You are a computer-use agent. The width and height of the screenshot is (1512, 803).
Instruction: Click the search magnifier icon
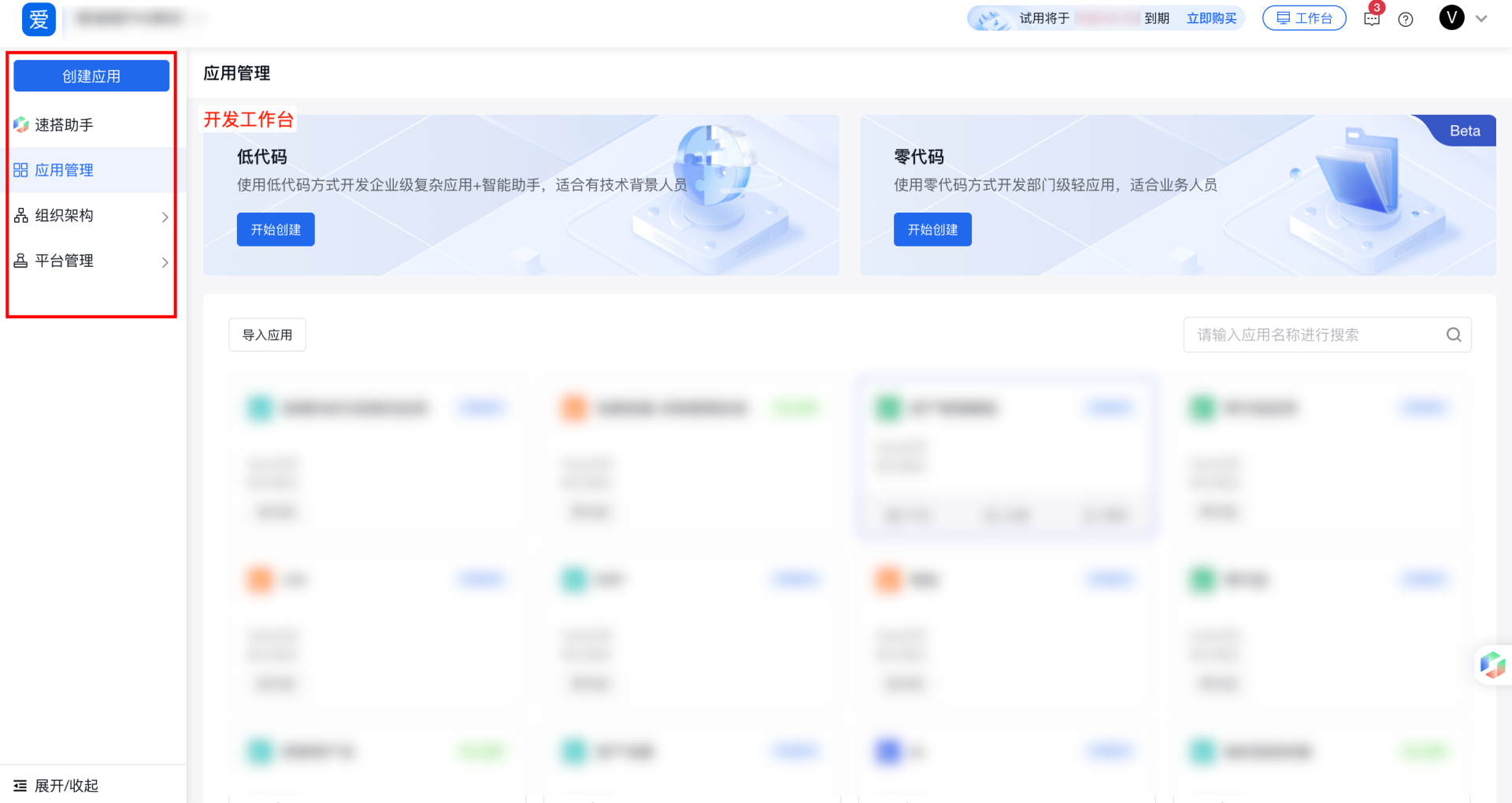click(x=1454, y=335)
